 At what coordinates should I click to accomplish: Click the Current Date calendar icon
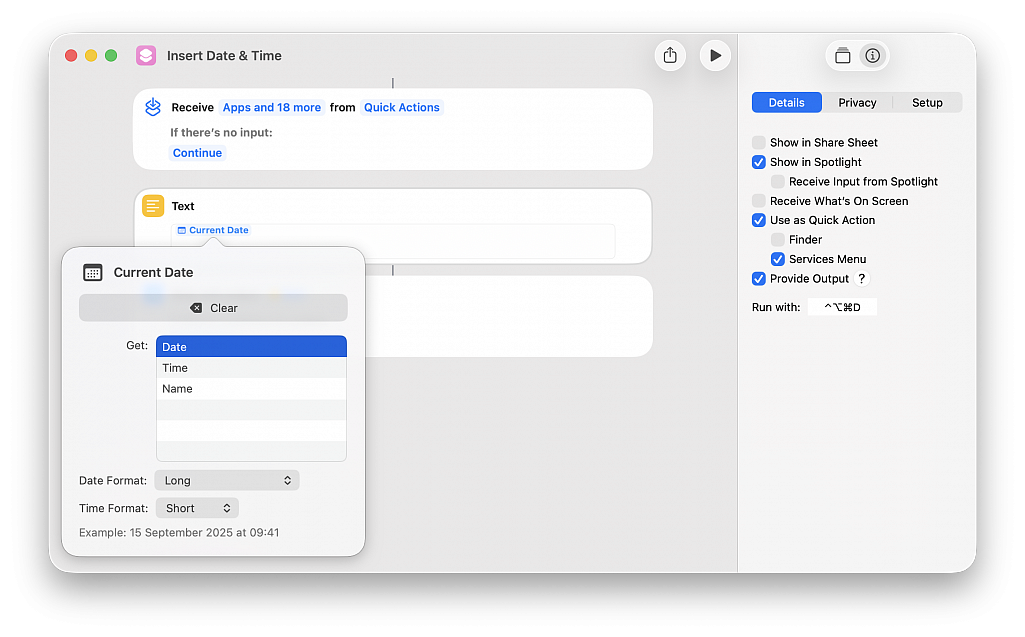tap(93, 272)
